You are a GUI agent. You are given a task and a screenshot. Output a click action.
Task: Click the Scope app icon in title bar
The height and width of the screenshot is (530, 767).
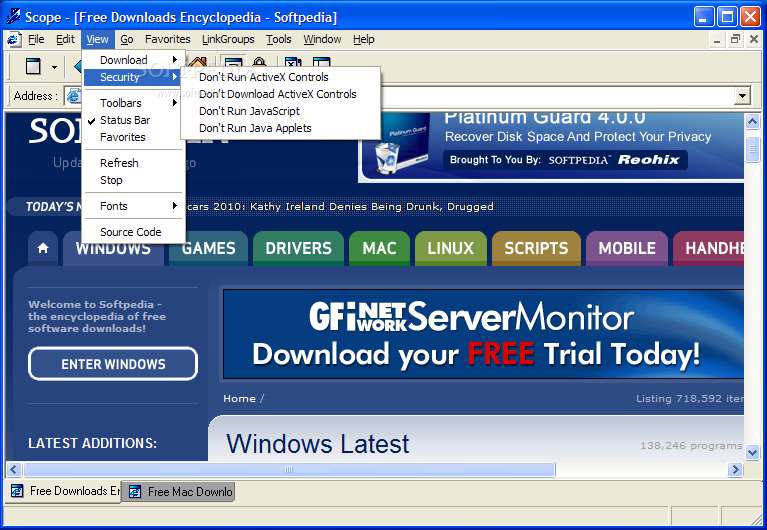[13, 17]
